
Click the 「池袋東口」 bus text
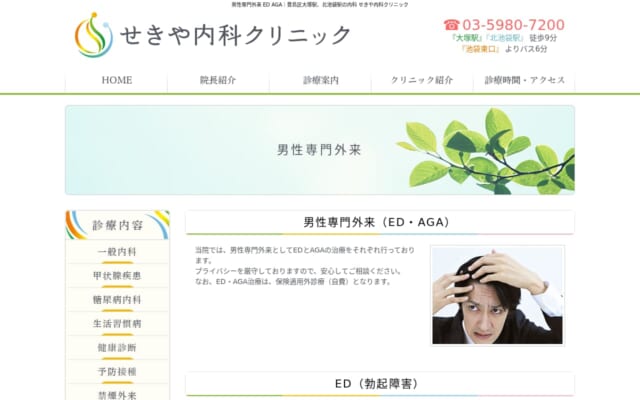[x=480, y=49]
